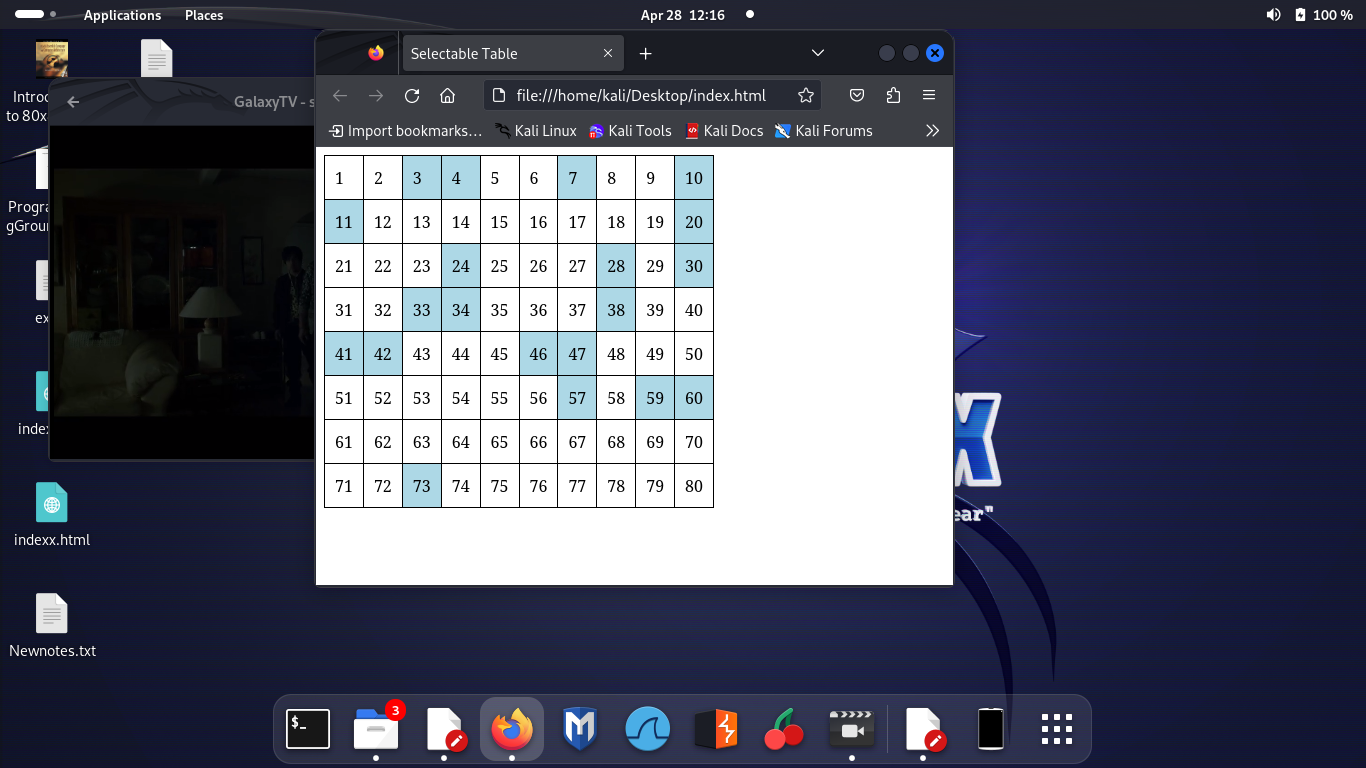Select table cell 80
Viewport: 1366px width, 768px height.
point(694,486)
